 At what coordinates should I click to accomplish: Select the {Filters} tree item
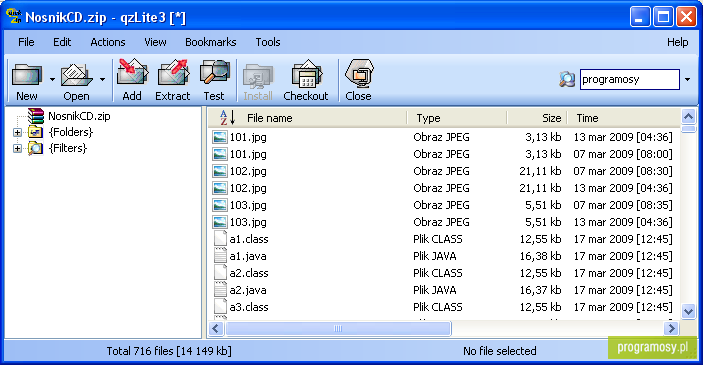(68, 148)
